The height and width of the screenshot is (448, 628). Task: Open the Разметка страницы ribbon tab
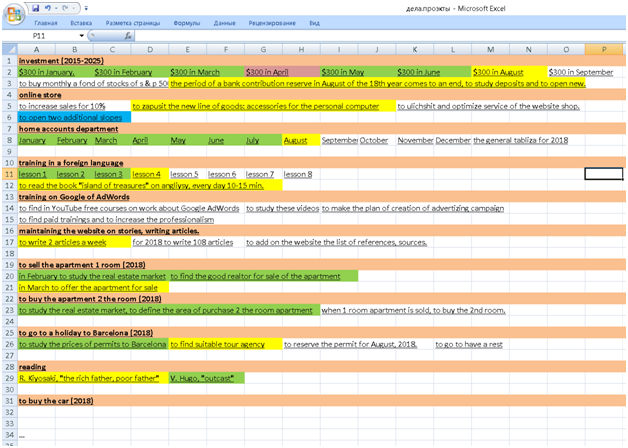pyautogui.click(x=133, y=23)
